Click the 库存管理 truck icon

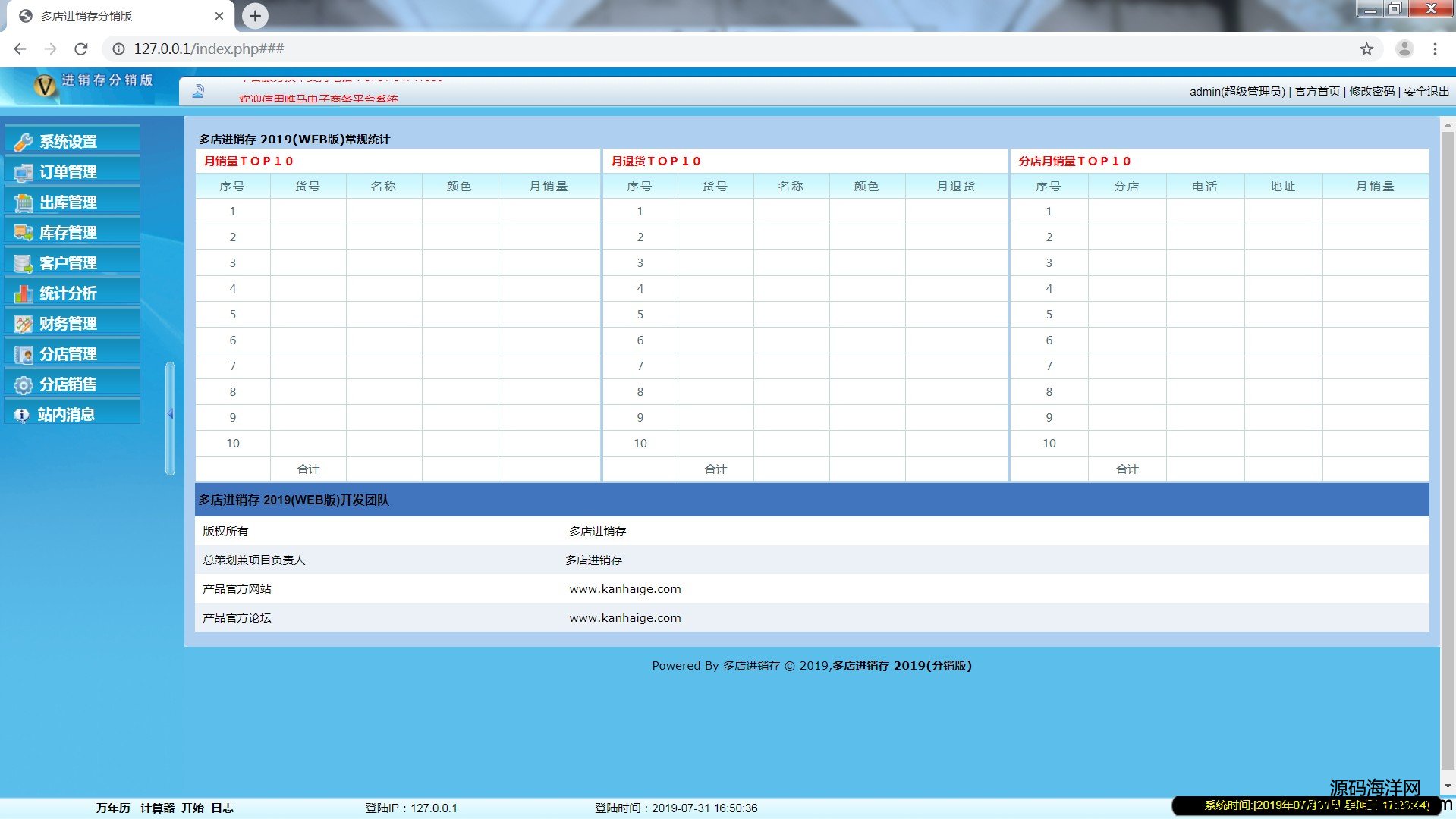pos(24,233)
